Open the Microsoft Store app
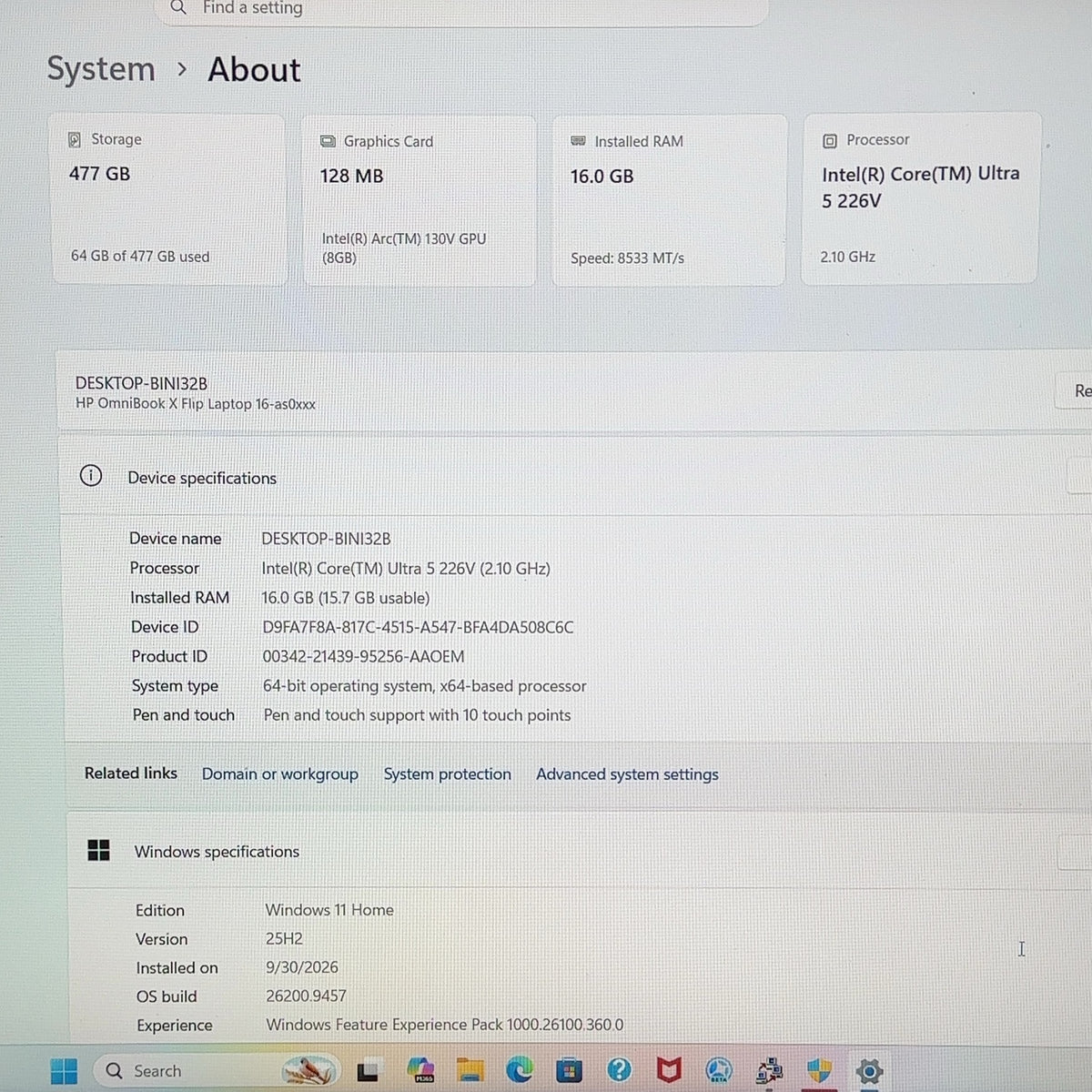This screenshot has height=1092, width=1092. [x=570, y=1070]
